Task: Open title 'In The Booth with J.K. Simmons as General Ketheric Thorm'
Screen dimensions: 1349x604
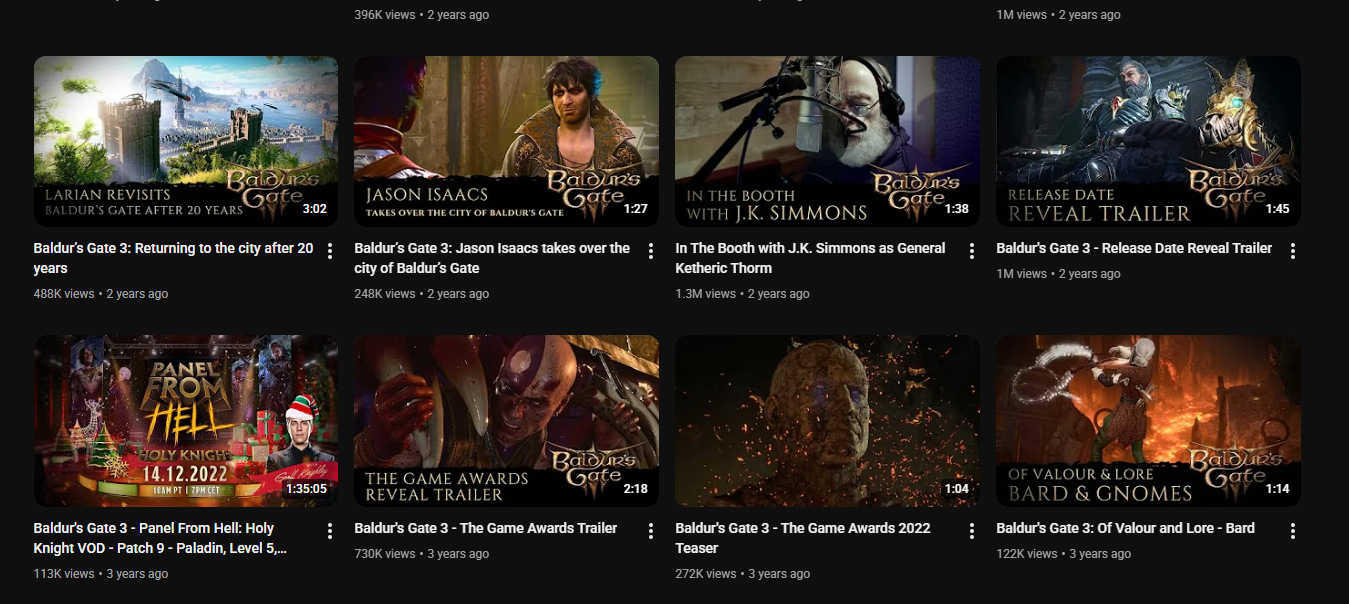Action: click(811, 258)
